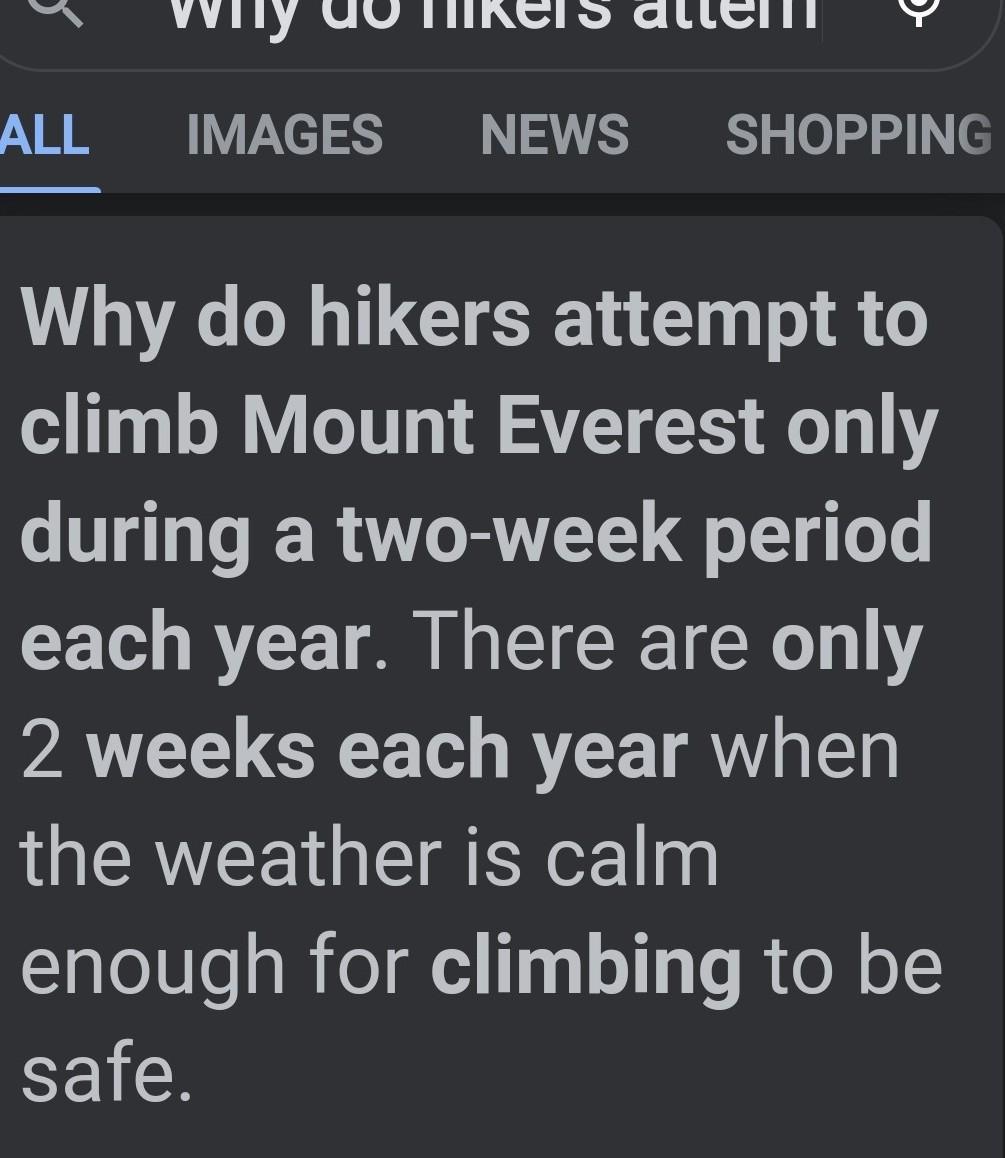Tap the microphone voice search icon

click(917, 9)
